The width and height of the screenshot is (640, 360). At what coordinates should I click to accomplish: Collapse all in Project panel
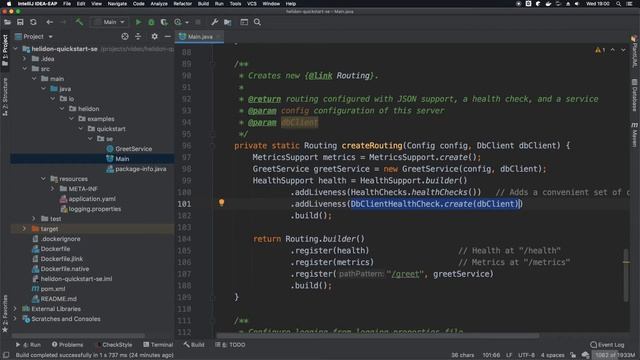coord(138,37)
